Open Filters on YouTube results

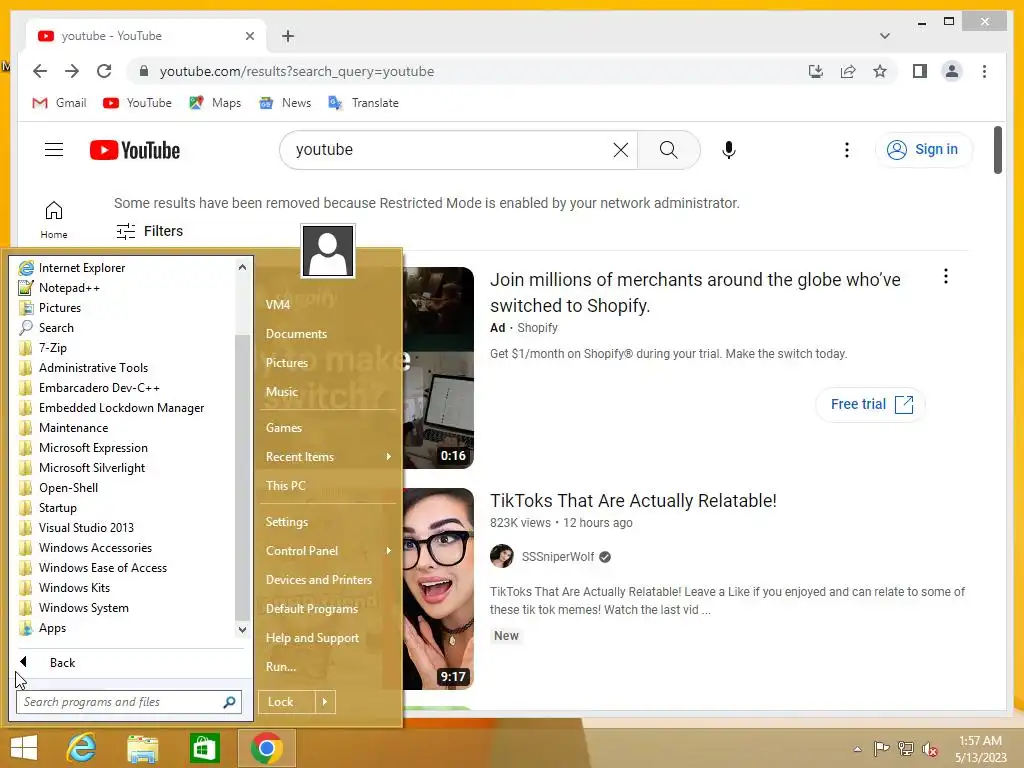click(x=150, y=231)
